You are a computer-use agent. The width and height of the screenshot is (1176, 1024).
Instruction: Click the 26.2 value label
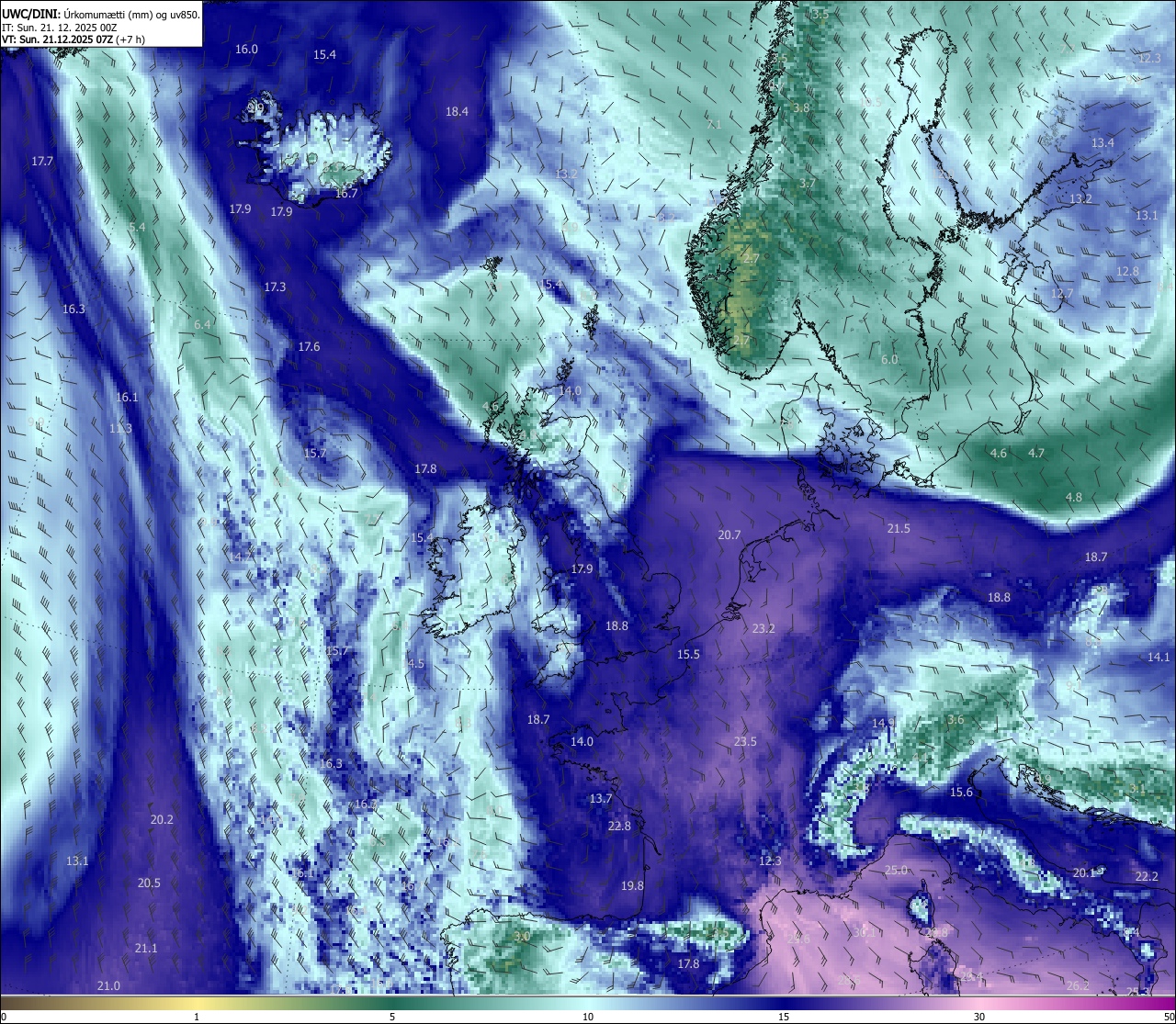point(1078,986)
